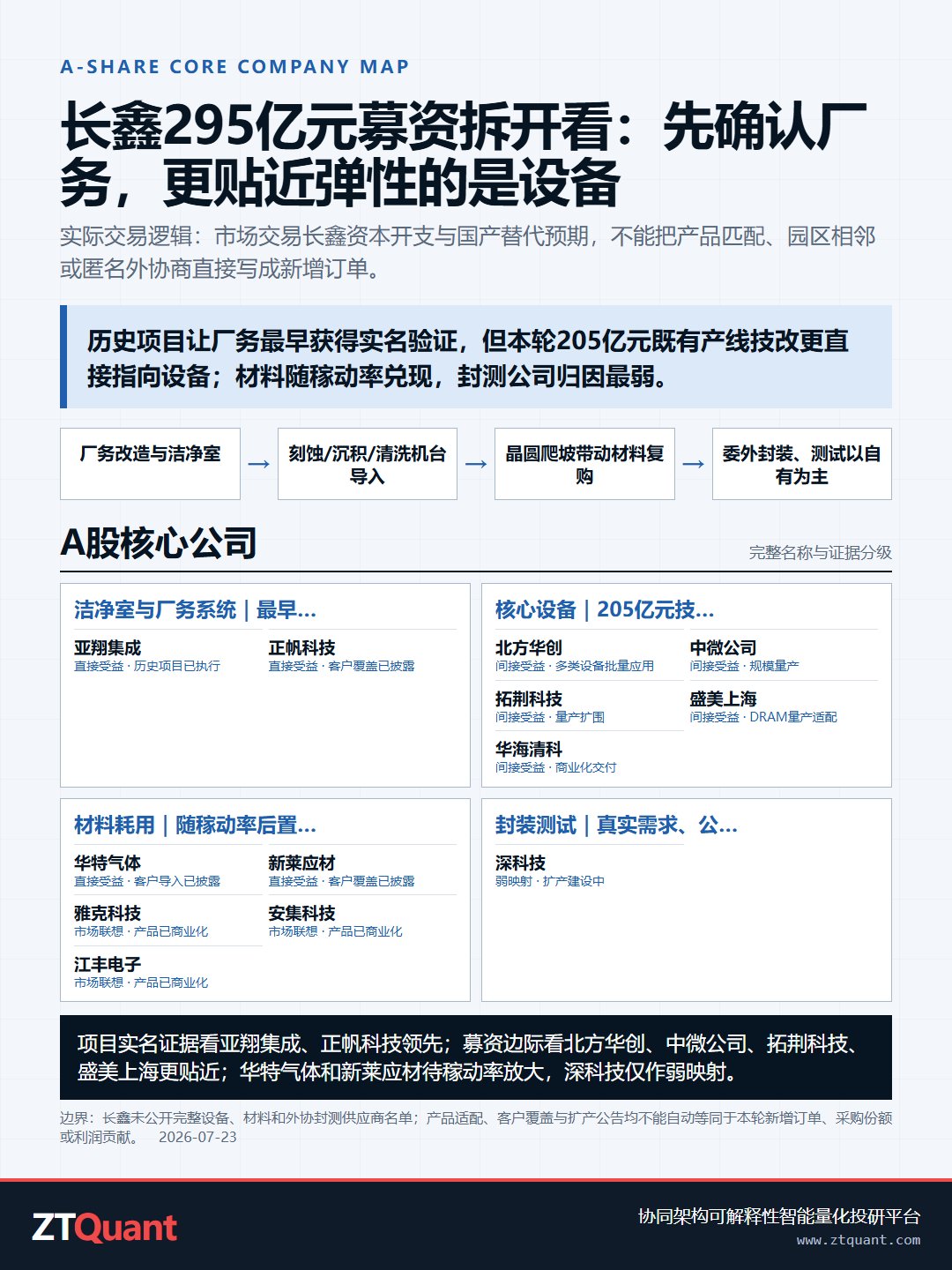This screenshot has height=1270, width=952.
Task: Click the arrow after 厂务改造与洁净室
Action: (259, 464)
